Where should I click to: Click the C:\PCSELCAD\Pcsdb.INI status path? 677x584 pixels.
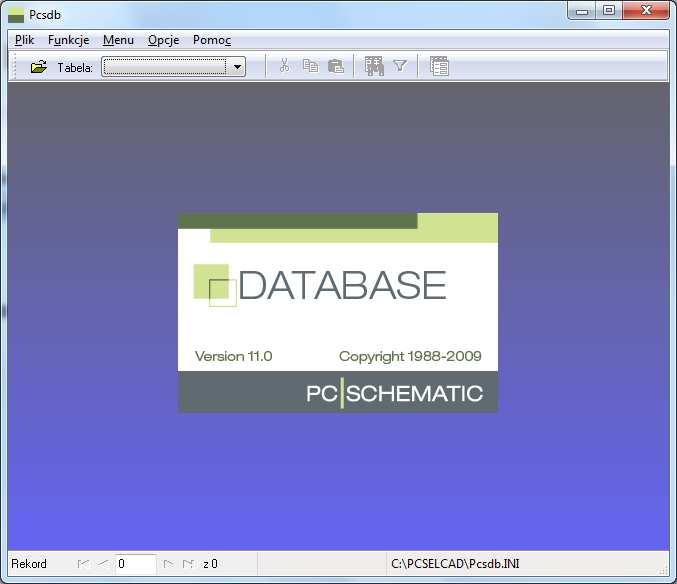[x=455, y=564]
